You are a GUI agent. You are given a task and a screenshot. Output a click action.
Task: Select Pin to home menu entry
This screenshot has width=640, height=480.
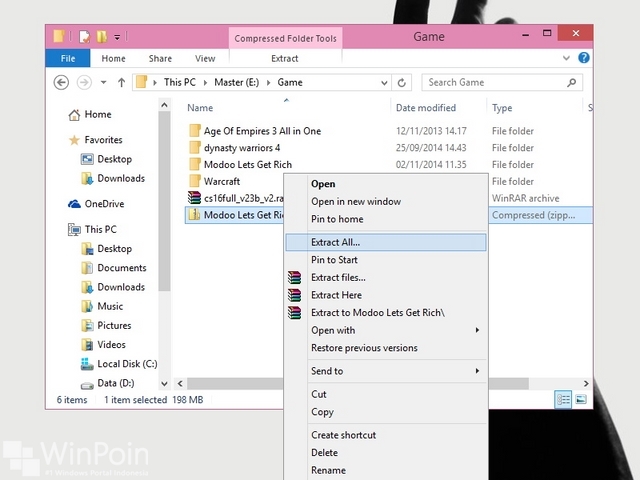386,219
